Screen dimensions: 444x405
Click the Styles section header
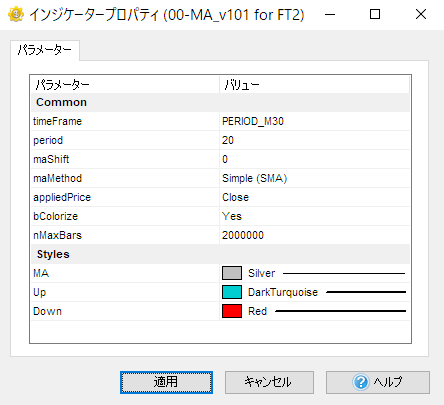click(x=53, y=254)
